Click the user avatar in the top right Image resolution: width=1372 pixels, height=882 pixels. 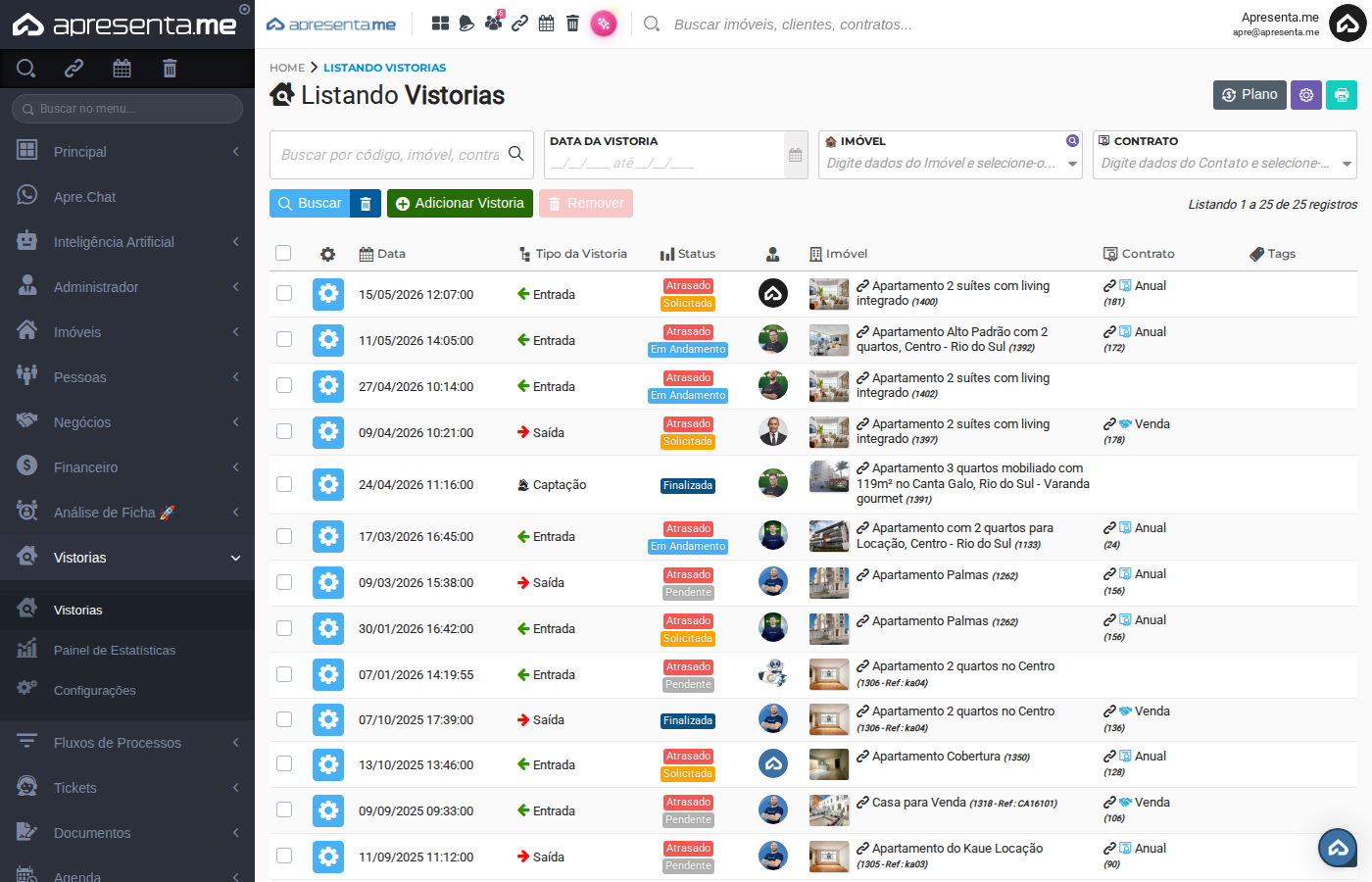click(1347, 24)
